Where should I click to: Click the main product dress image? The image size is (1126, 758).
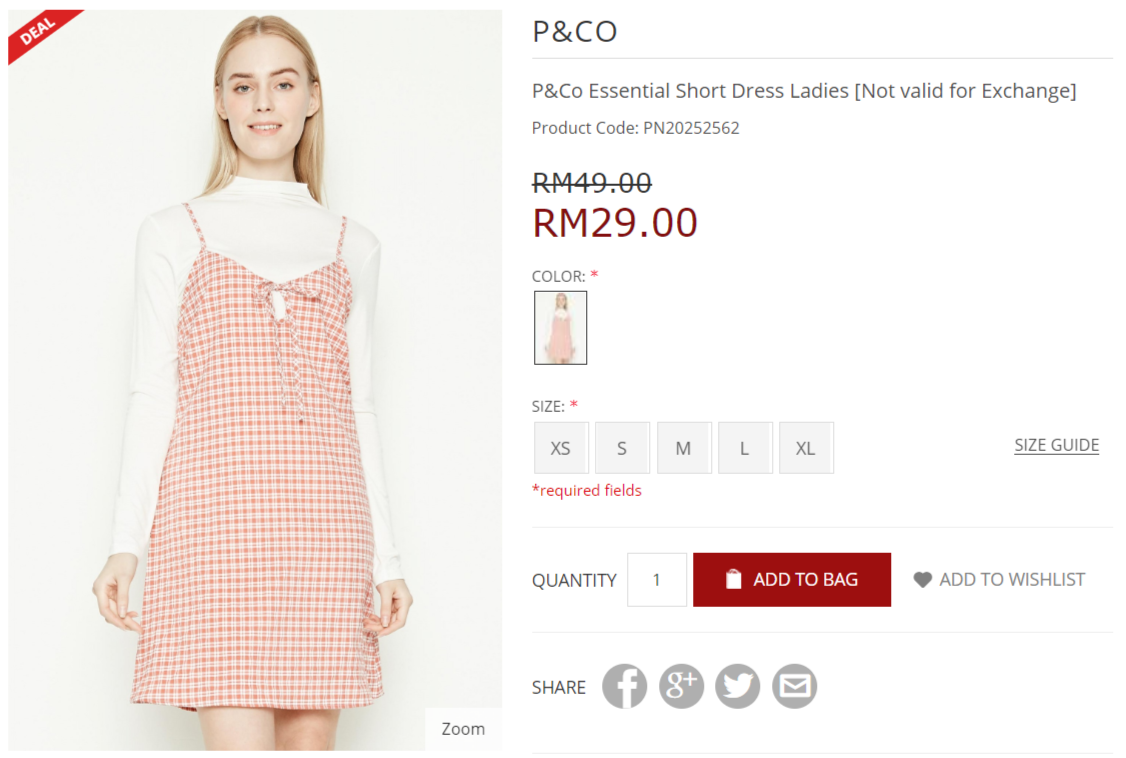coord(255,400)
